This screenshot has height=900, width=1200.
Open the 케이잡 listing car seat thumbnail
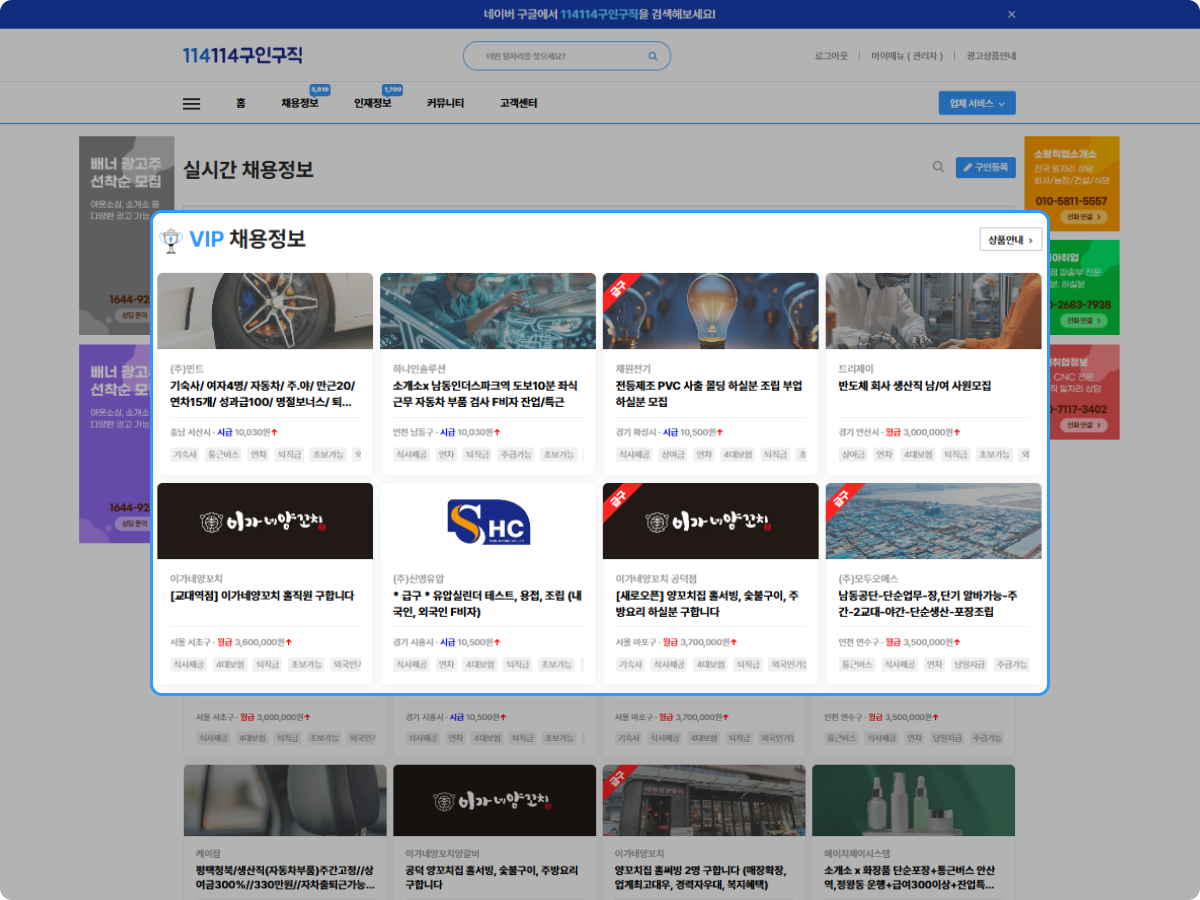[x=285, y=801]
